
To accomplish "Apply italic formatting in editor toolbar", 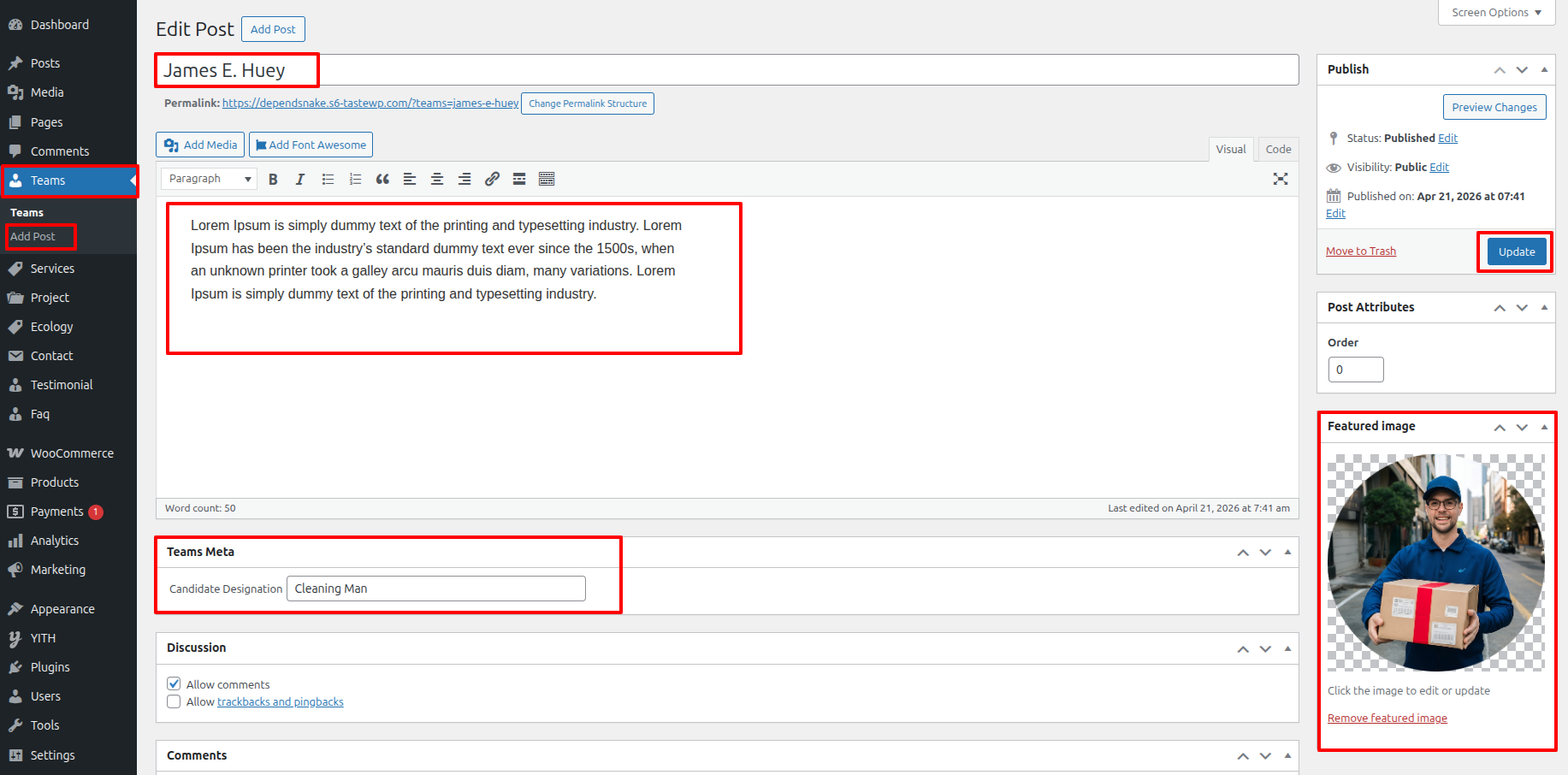I will pos(300,179).
